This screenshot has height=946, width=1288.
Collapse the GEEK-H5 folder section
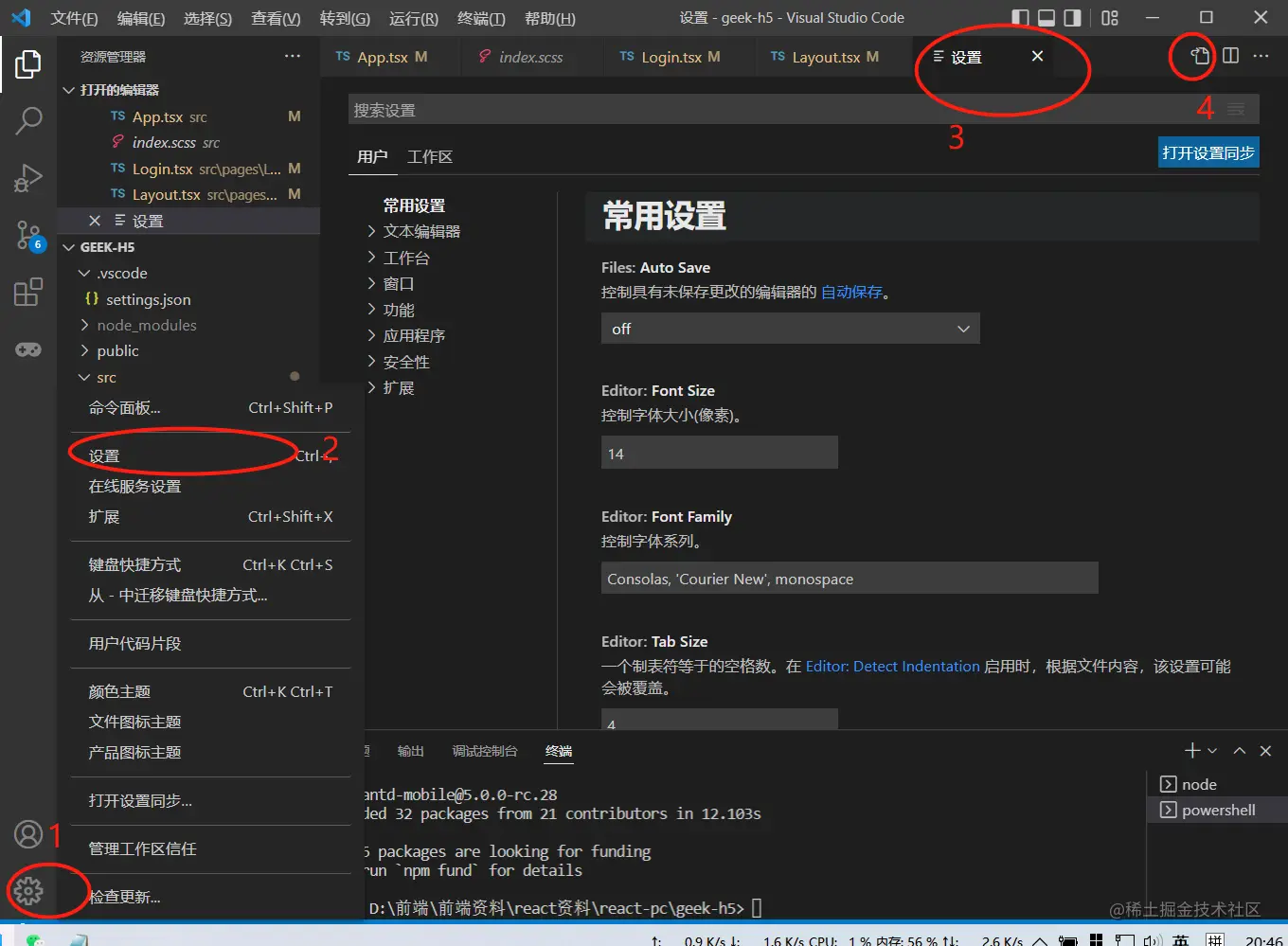pos(188,247)
